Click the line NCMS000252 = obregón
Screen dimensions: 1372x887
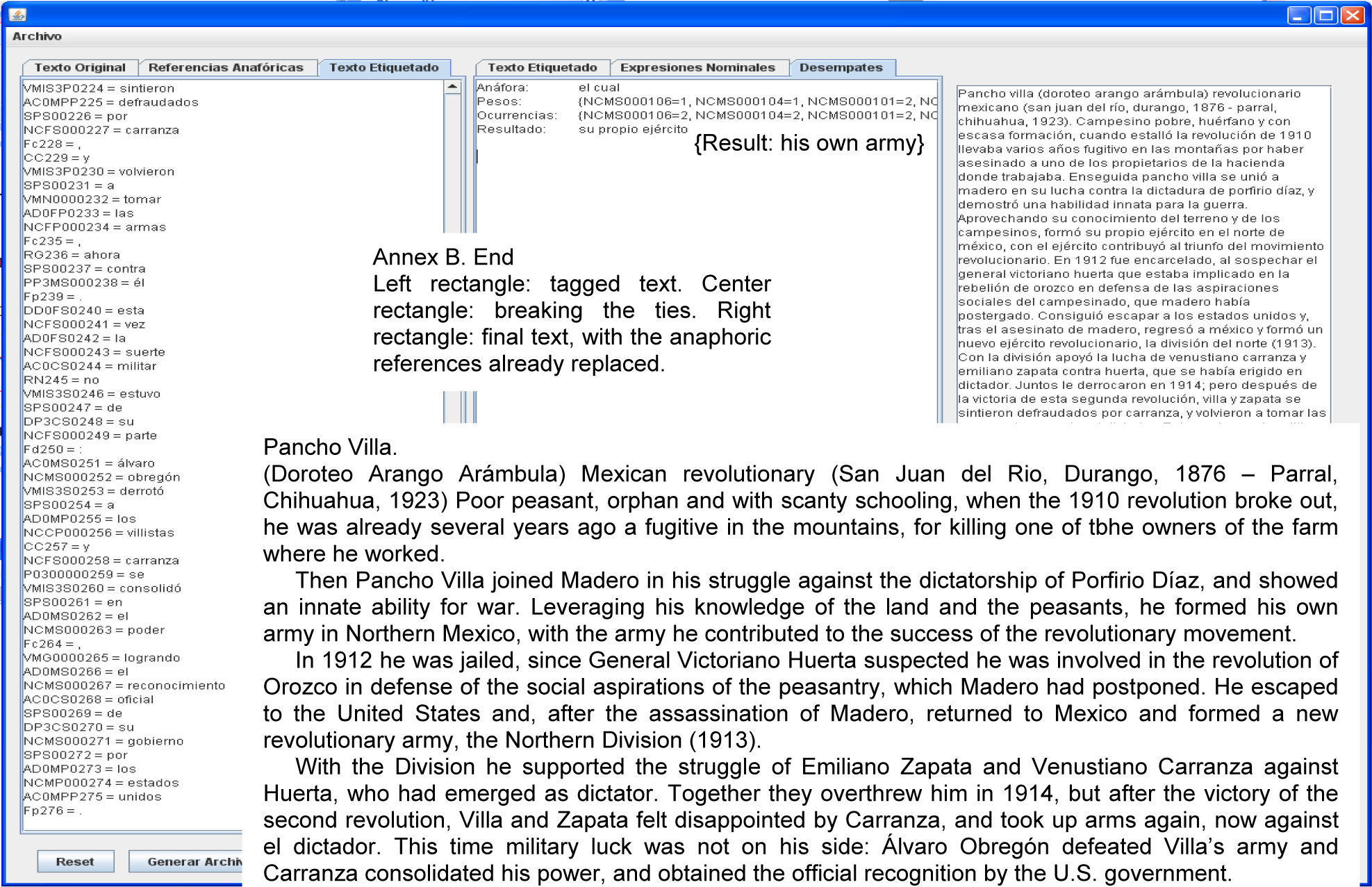pos(101,477)
